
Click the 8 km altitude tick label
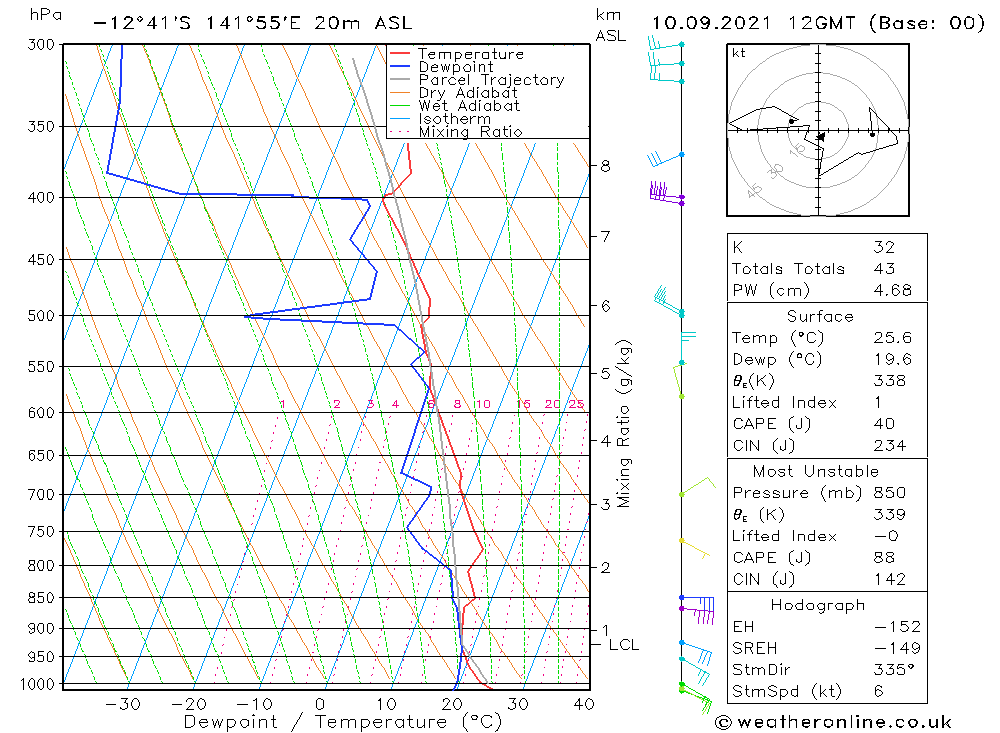click(x=605, y=166)
